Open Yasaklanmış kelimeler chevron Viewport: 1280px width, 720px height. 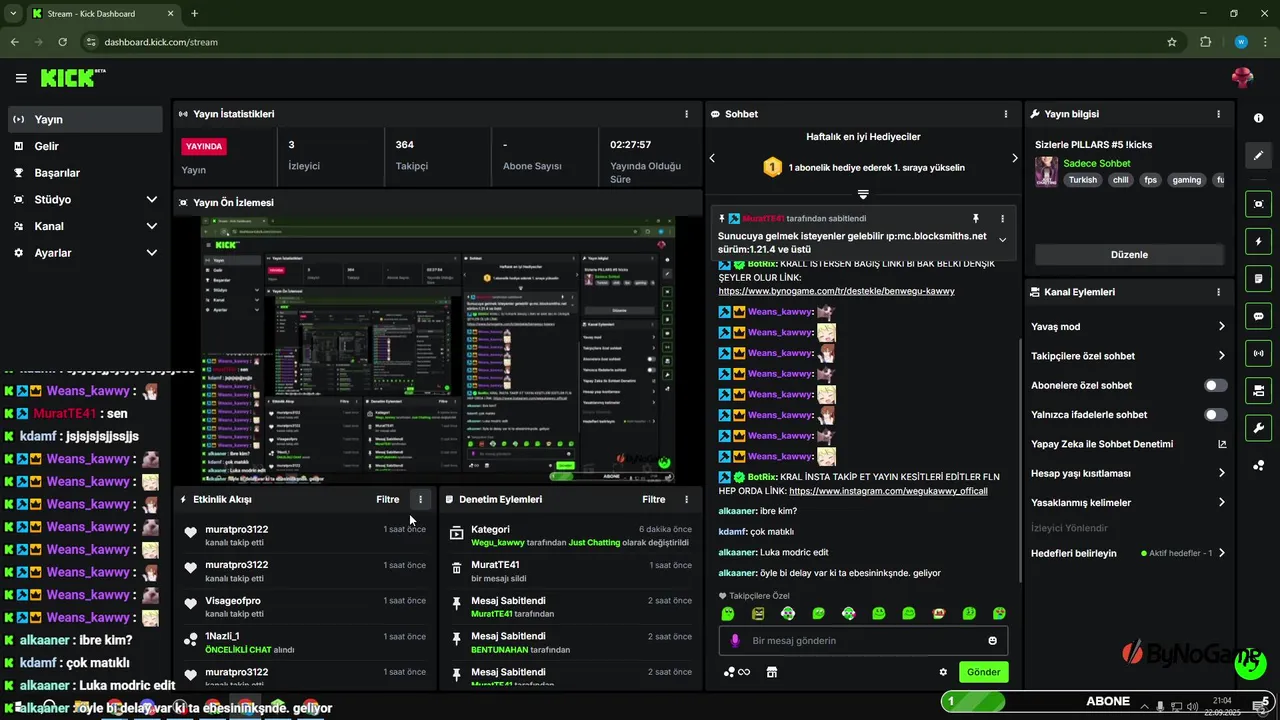pyautogui.click(x=1221, y=502)
